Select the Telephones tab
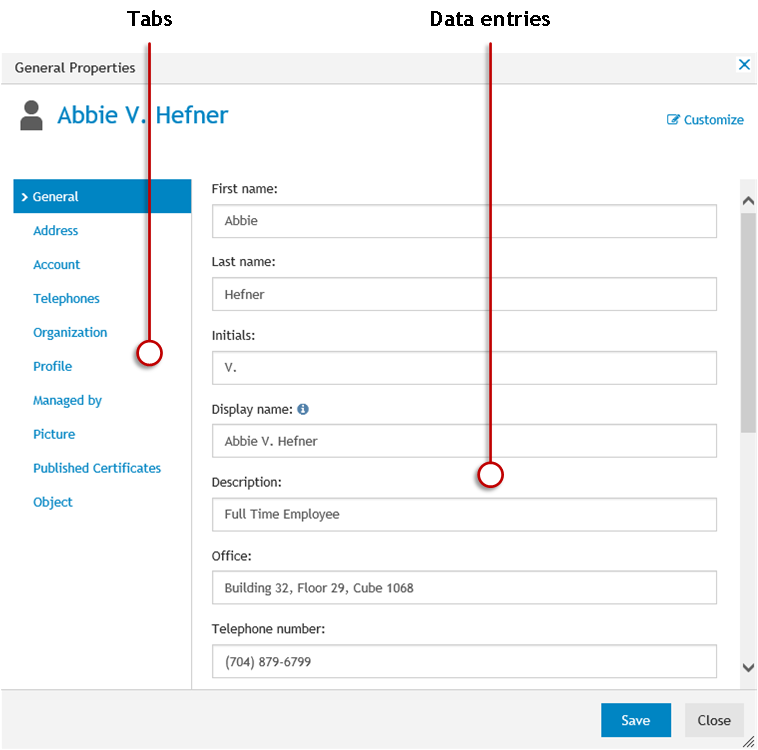Viewport: 758px width, 750px height. [67, 299]
